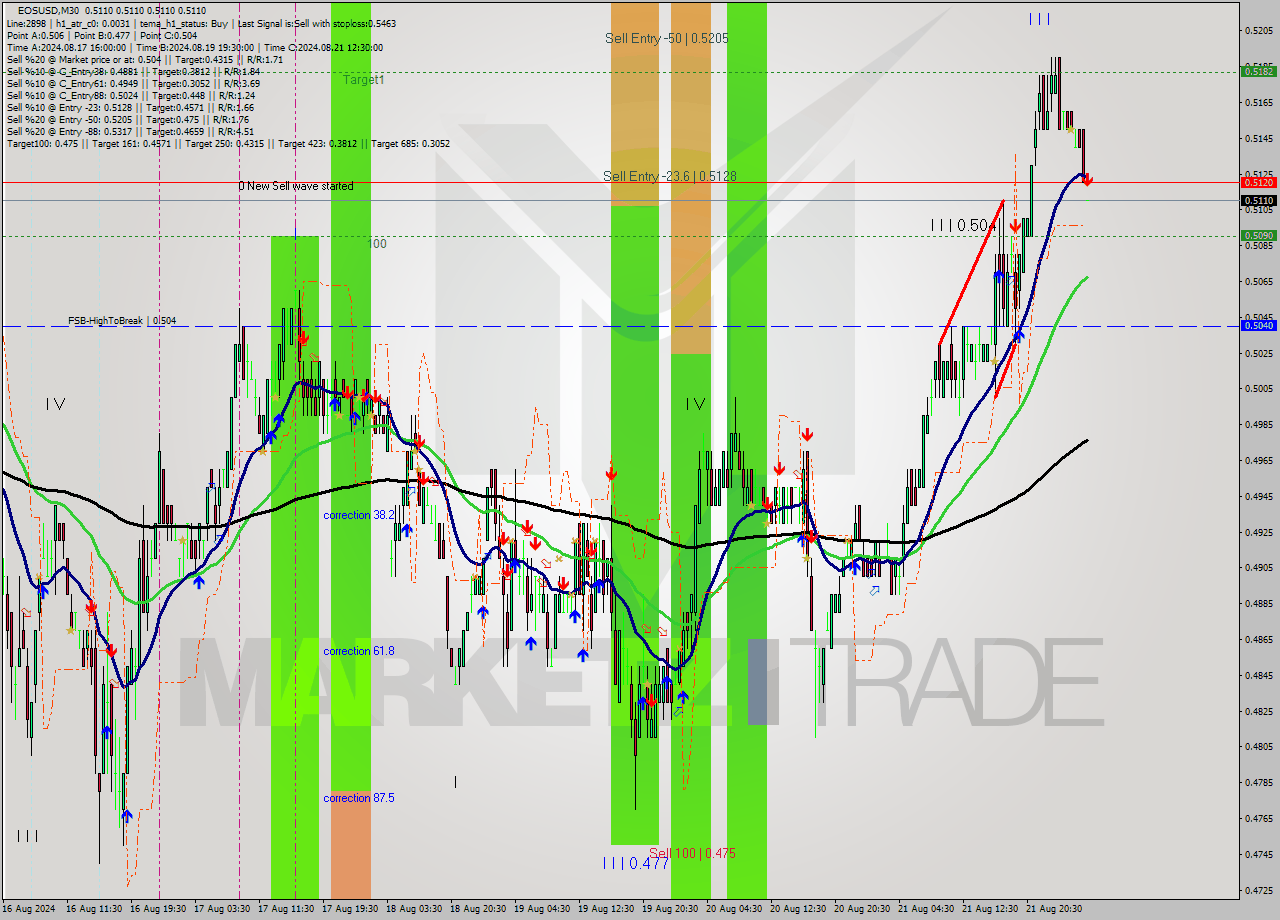The width and height of the screenshot is (1280, 920).
Task: Click the 'correction 87.5' label
Action: click(359, 798)
